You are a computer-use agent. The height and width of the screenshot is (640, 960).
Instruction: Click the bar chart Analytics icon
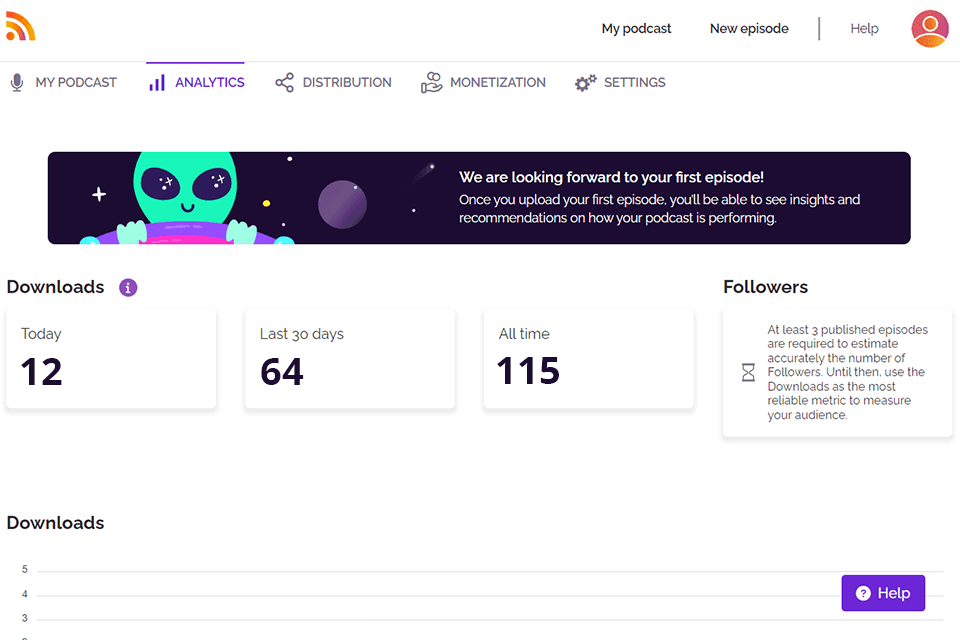pyautogui.click(x=157, y=83)
